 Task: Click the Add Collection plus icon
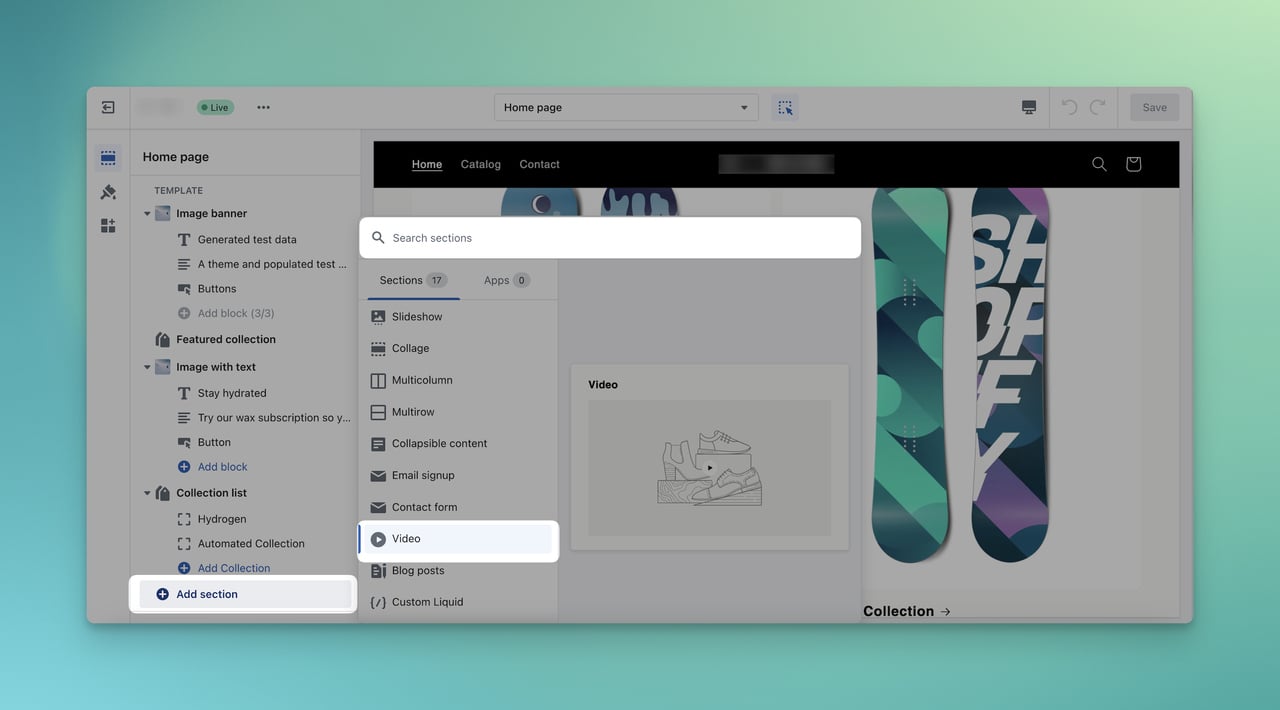(x=184, y=568)
